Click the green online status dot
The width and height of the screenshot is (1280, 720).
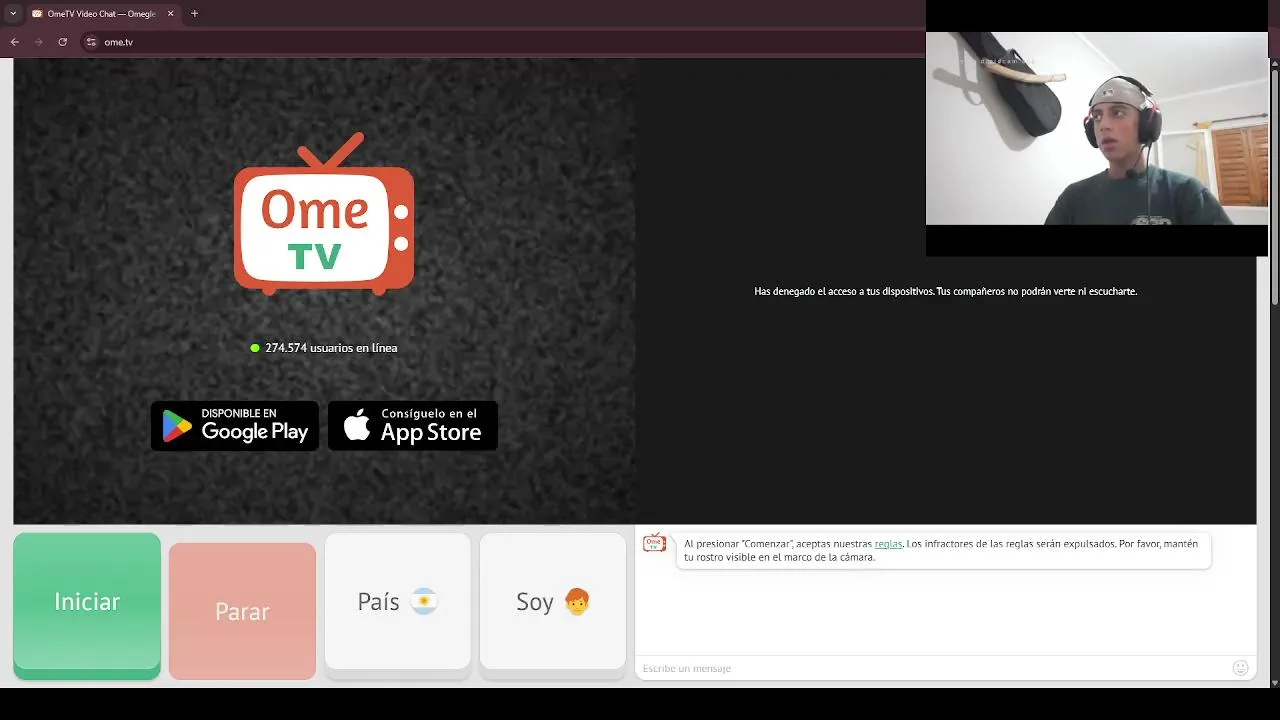click(255, 348)
